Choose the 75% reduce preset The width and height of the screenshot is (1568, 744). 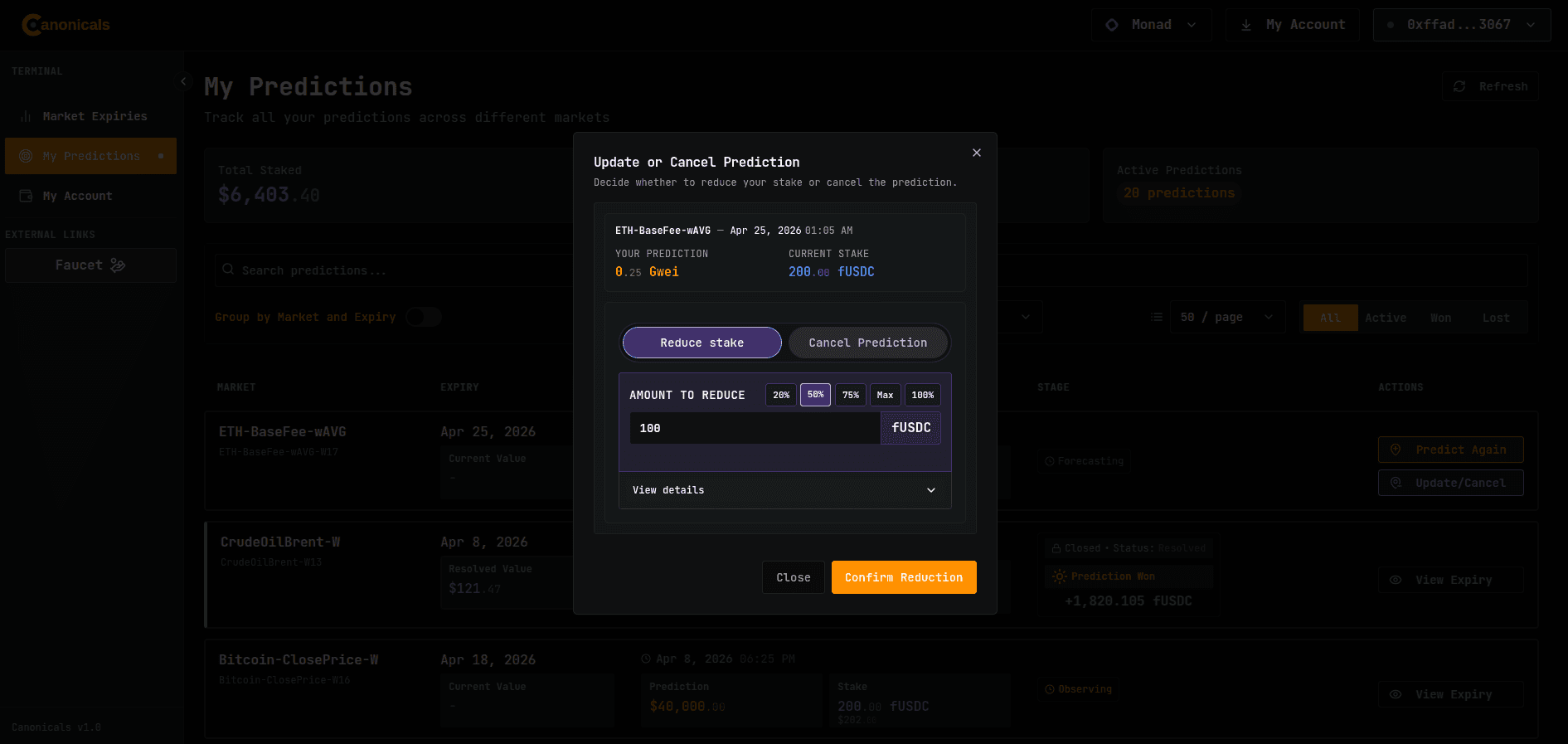point(851,395)
